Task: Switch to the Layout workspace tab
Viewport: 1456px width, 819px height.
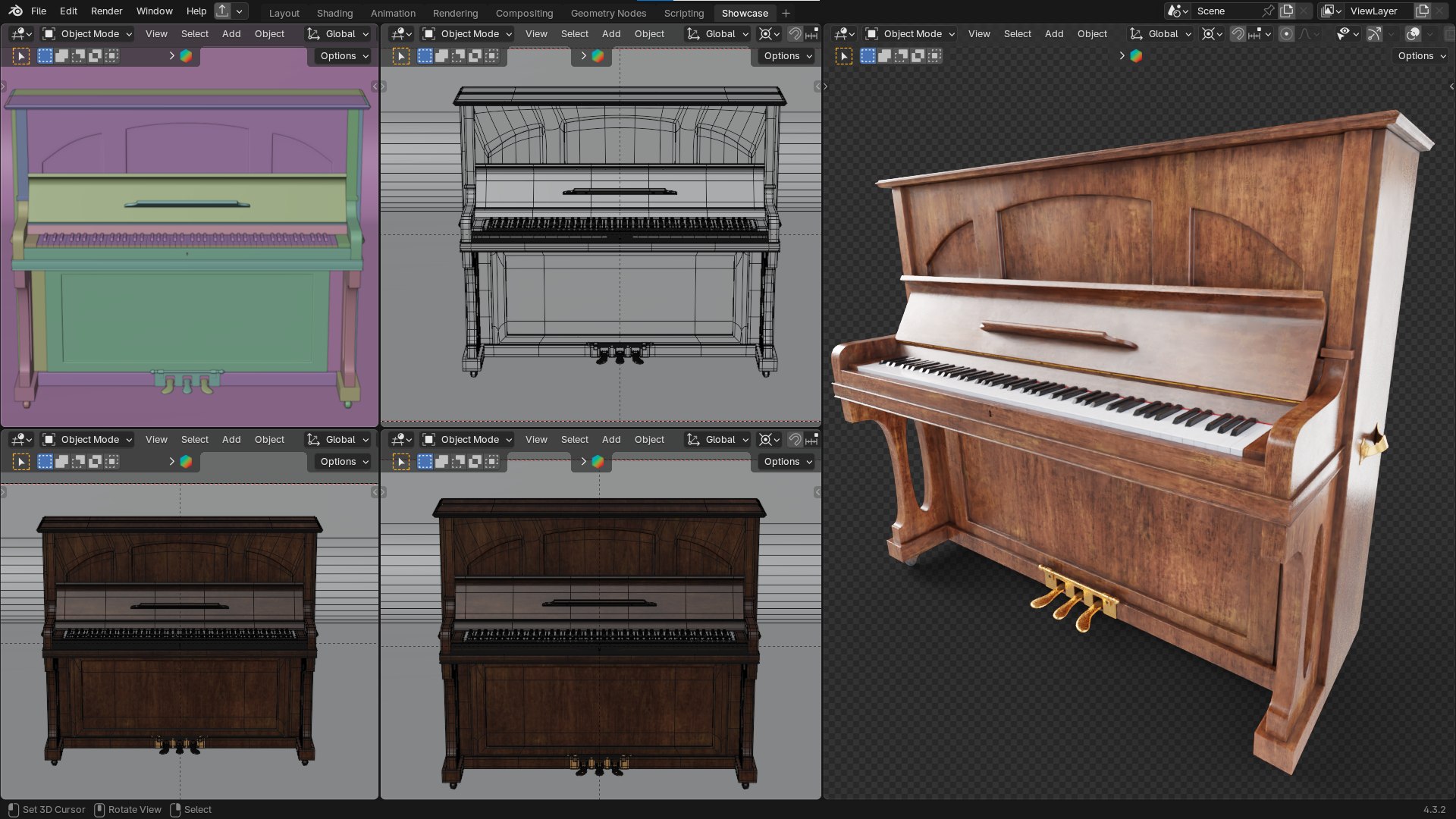Action: tap(284, 13)
